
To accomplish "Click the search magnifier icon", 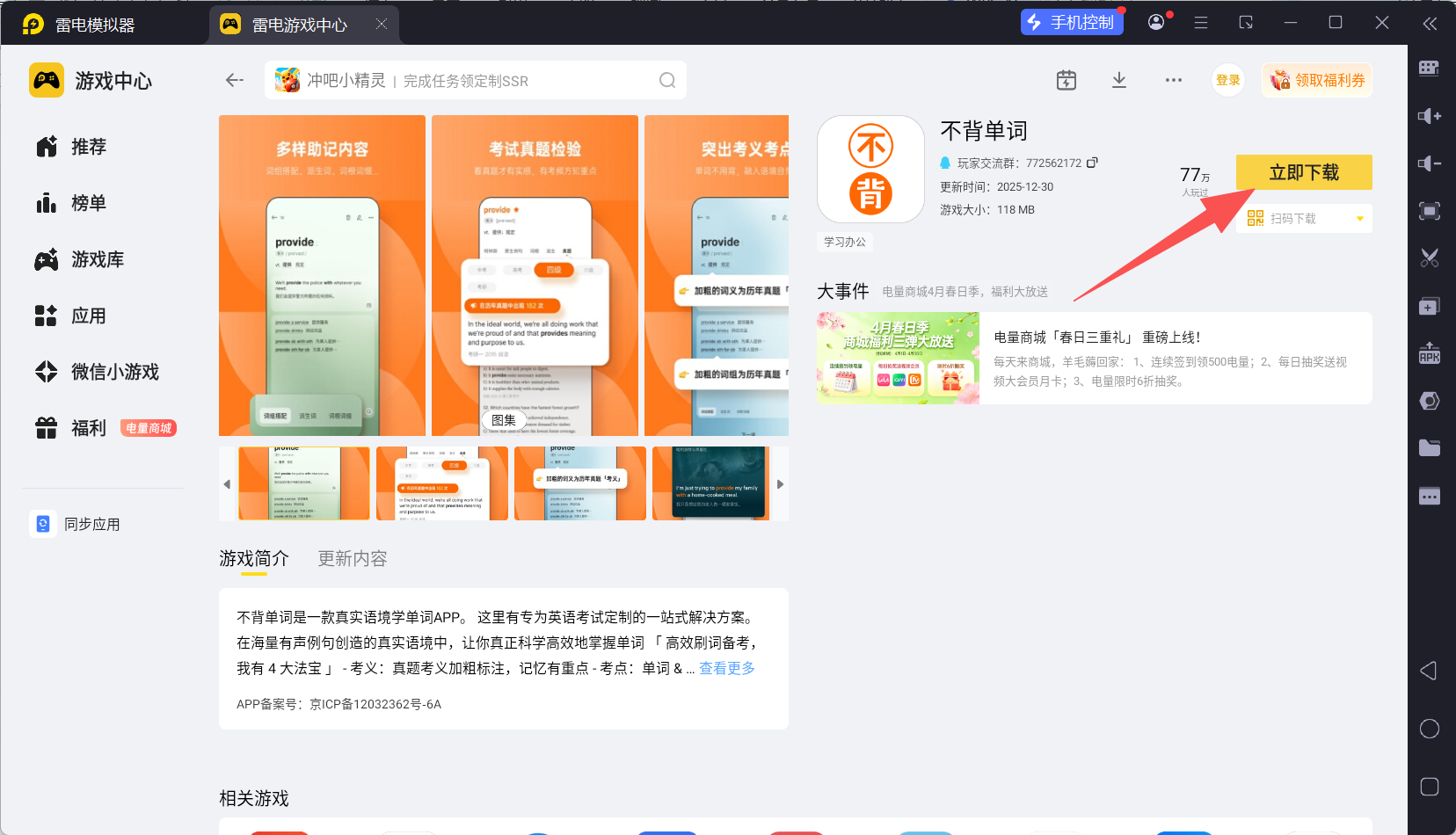I will pyautogui.click(x=667, y=81).
